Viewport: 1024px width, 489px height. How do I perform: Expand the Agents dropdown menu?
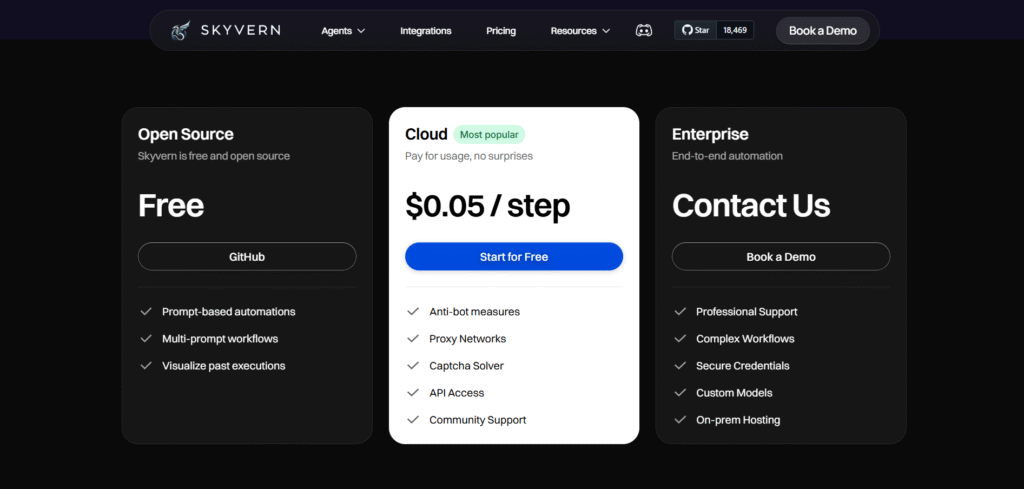tap(343, 31)
